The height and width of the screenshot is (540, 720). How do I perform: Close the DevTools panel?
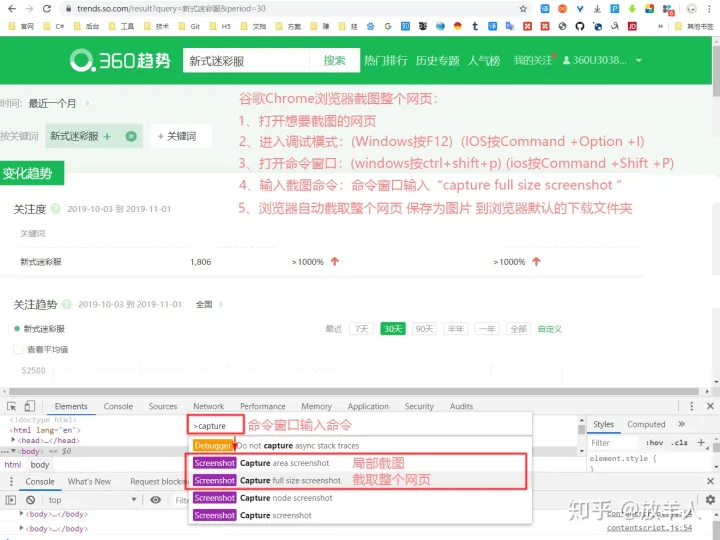click(x=710, y=406)
